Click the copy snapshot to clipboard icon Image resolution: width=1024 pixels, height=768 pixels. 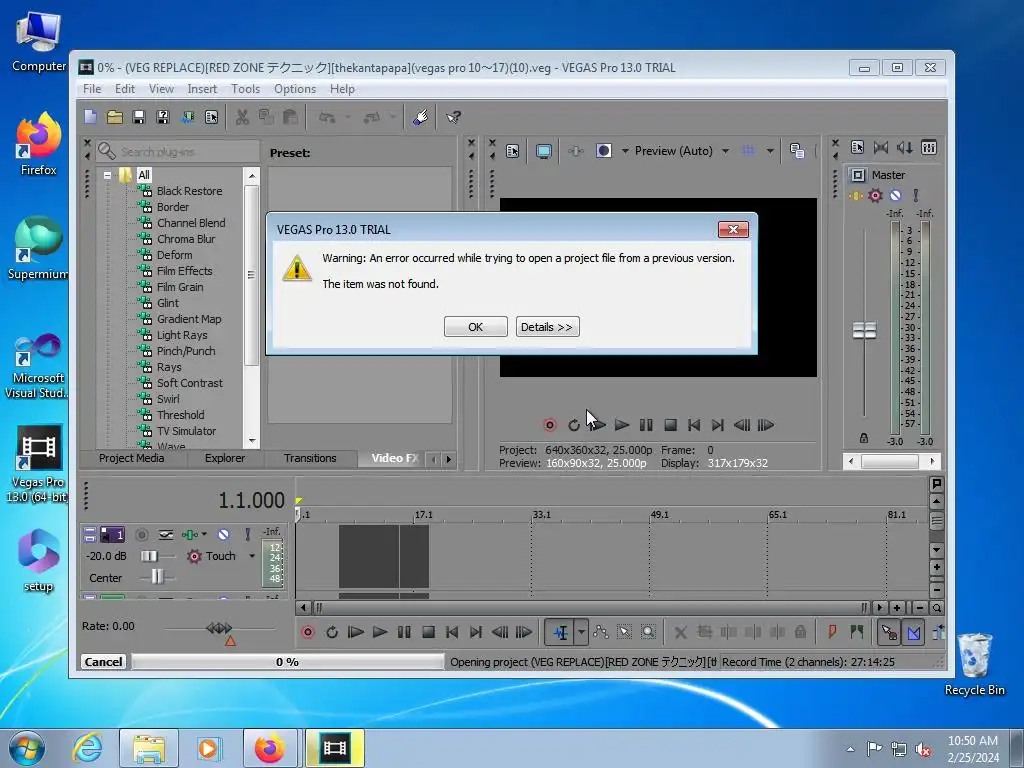tap(797, 151)
